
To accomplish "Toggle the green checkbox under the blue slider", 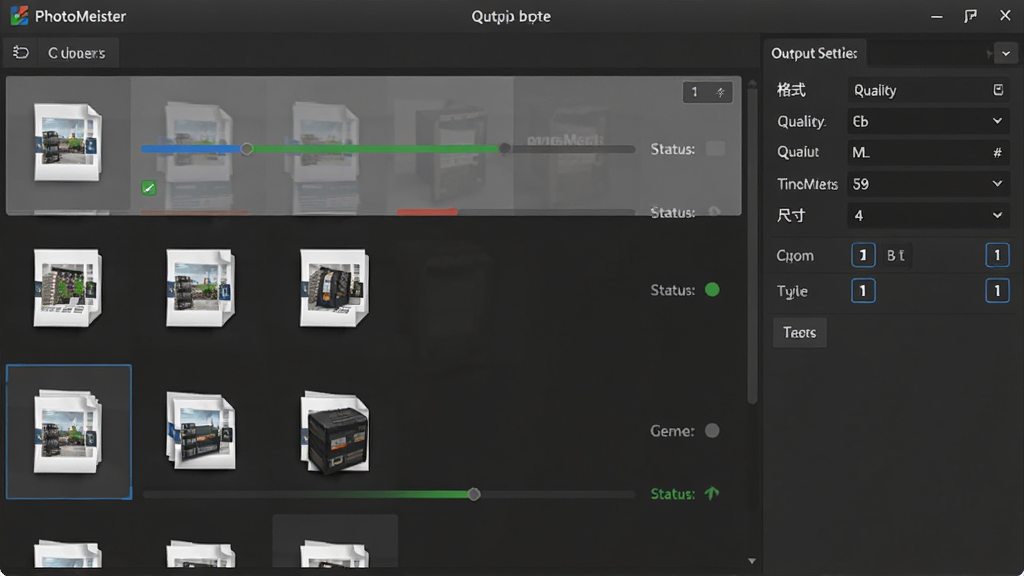I will (x=149, y=188).
